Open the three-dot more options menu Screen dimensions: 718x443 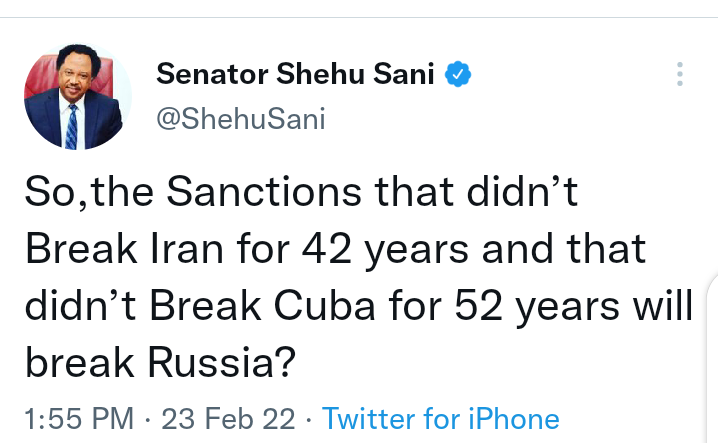(x=680, y=74)
